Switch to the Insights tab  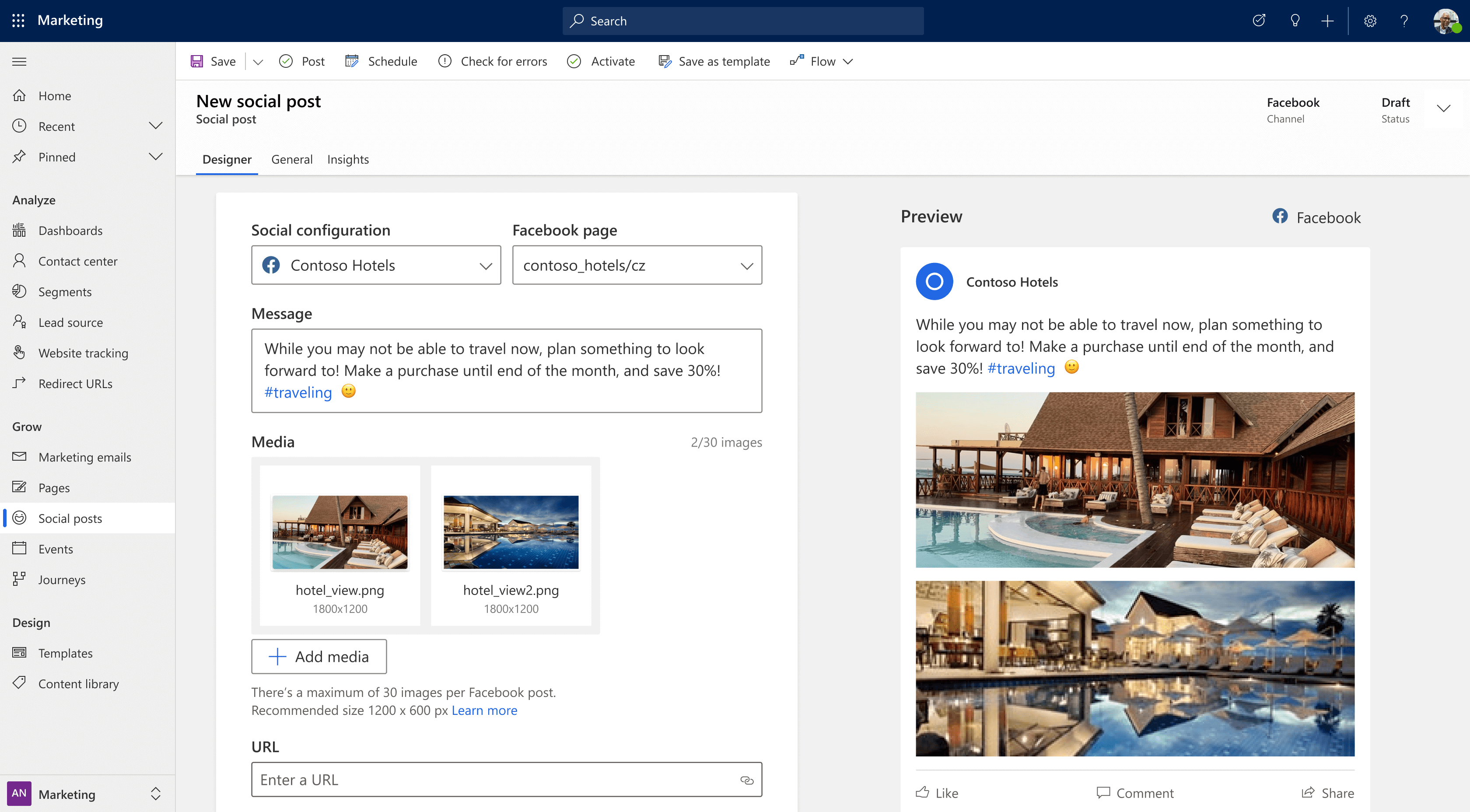coord(348,159)
